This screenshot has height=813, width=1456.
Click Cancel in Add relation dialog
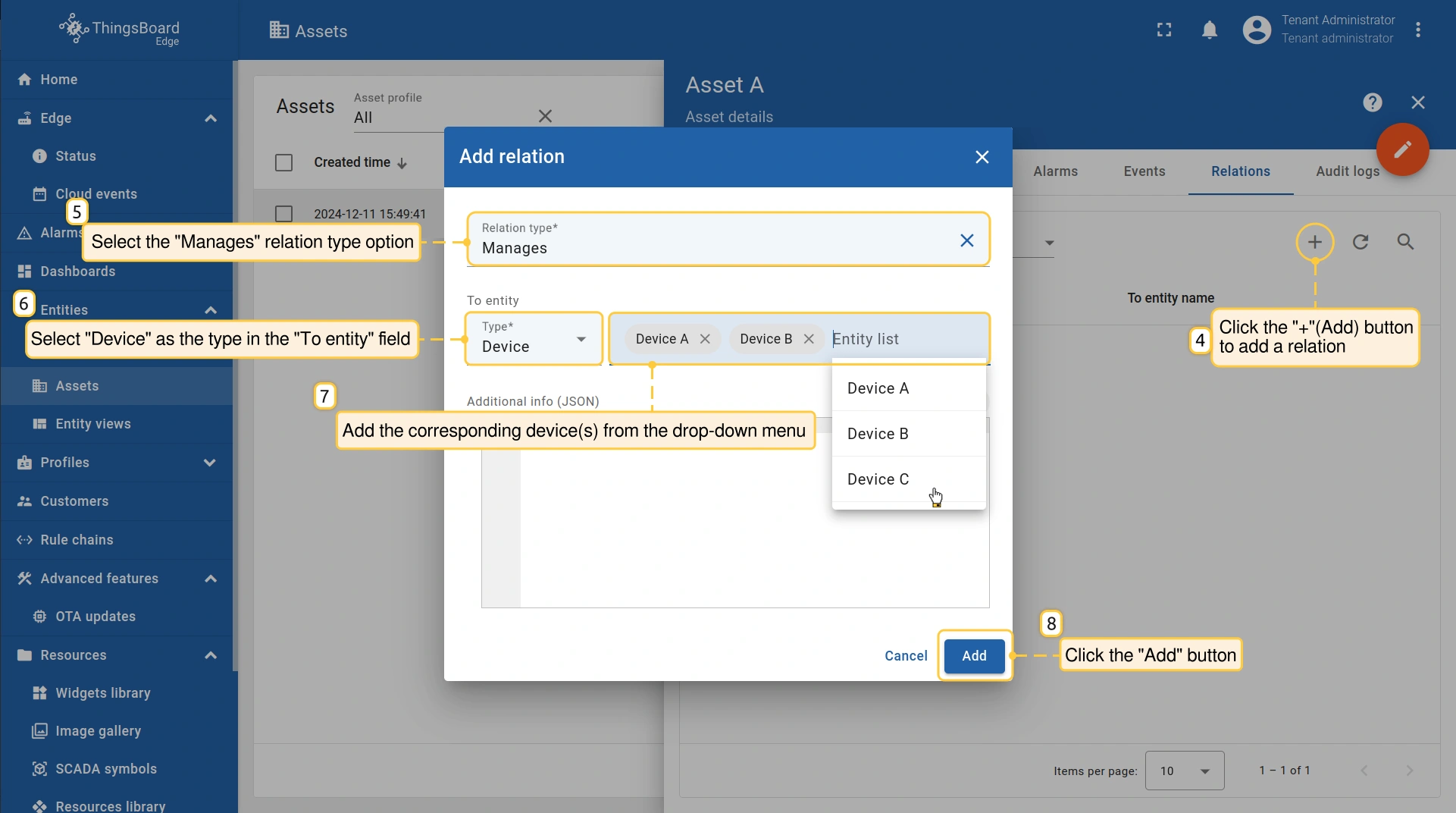[906, 656]
